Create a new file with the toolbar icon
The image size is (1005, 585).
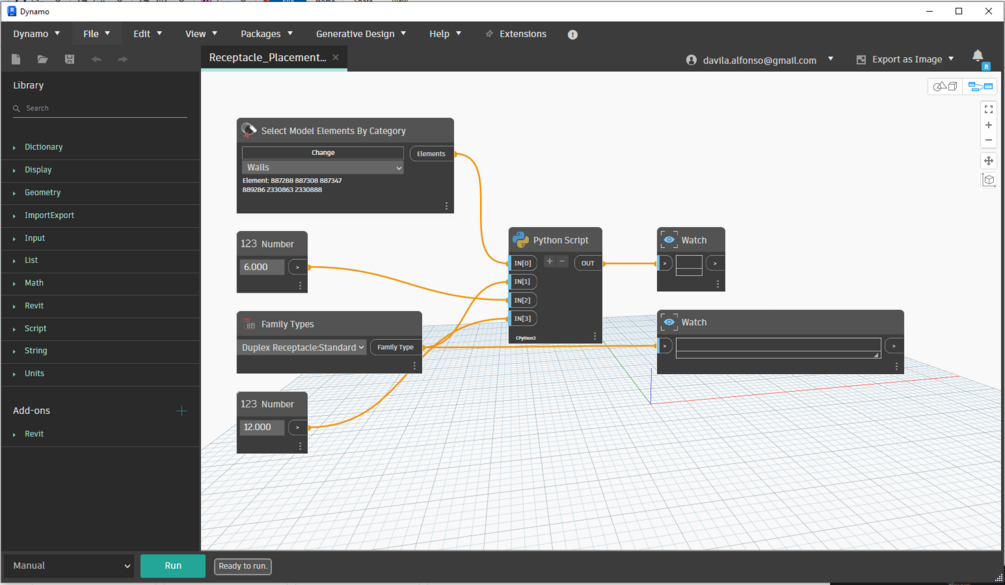pos(16,60)
